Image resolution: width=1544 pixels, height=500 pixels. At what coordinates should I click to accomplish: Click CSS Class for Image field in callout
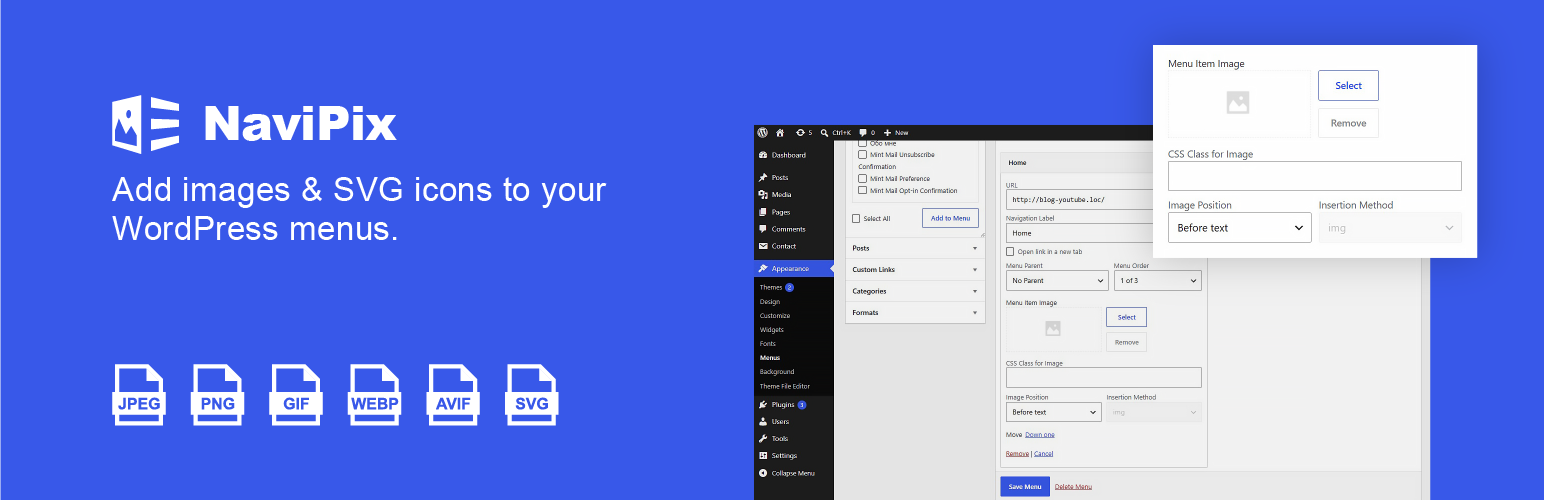[x=1315, y=176]
